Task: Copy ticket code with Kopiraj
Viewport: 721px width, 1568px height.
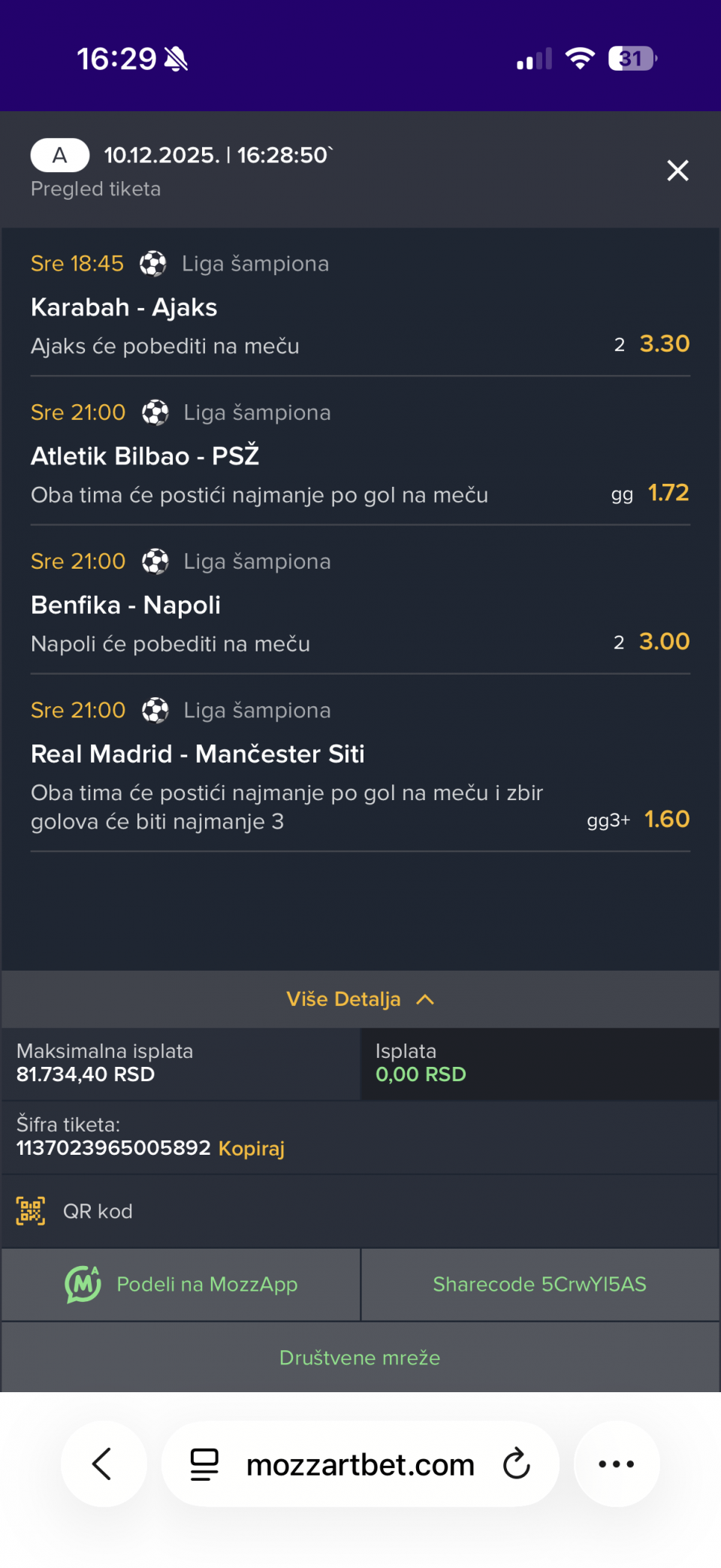Action: 252,1148
